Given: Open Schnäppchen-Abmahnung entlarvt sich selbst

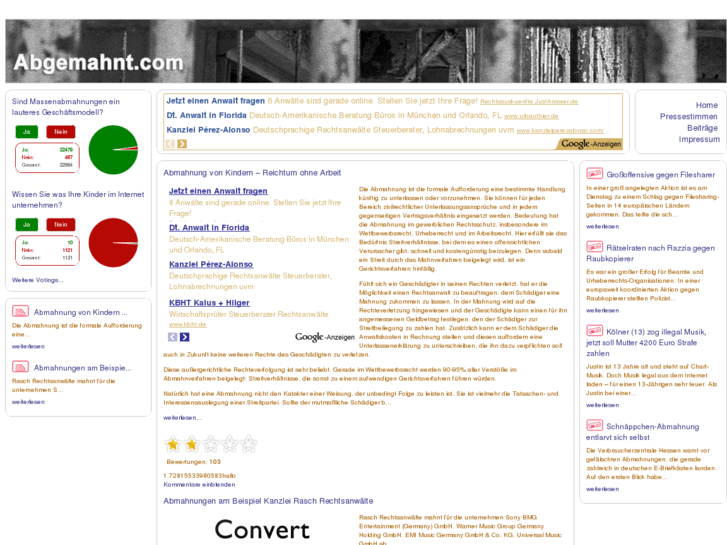Looking at the screenshot, I should click(x=643, y=432).
